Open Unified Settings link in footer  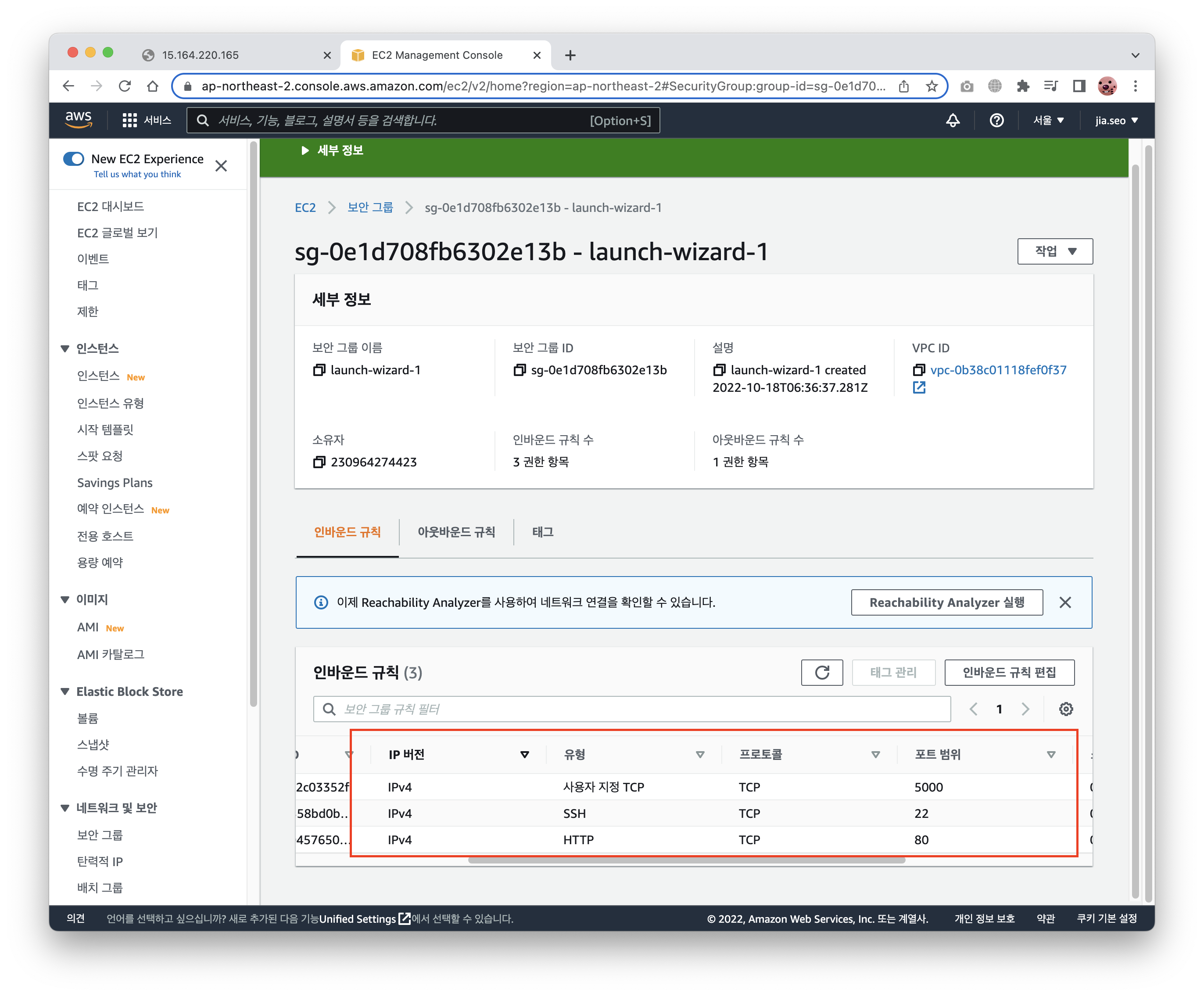364,919
